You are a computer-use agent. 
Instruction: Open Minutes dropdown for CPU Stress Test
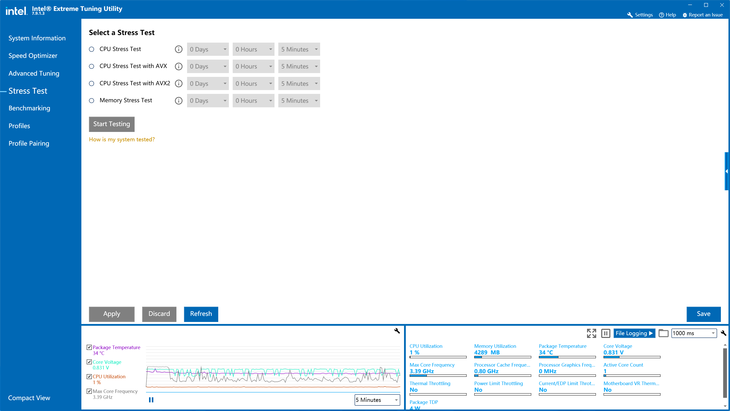[x=299, y=49]
